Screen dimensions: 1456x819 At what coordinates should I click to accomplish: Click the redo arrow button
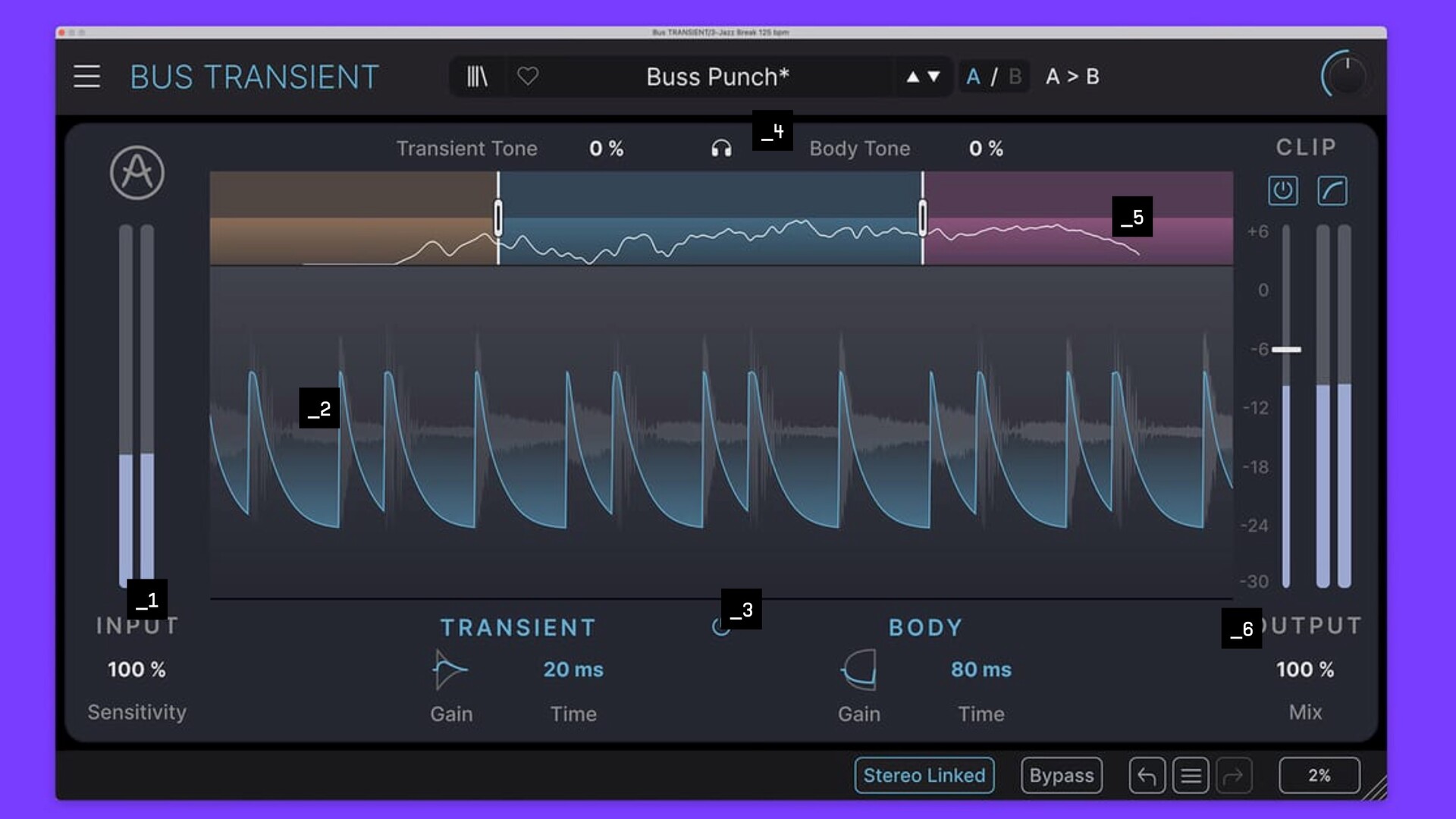pos(1234,776)
